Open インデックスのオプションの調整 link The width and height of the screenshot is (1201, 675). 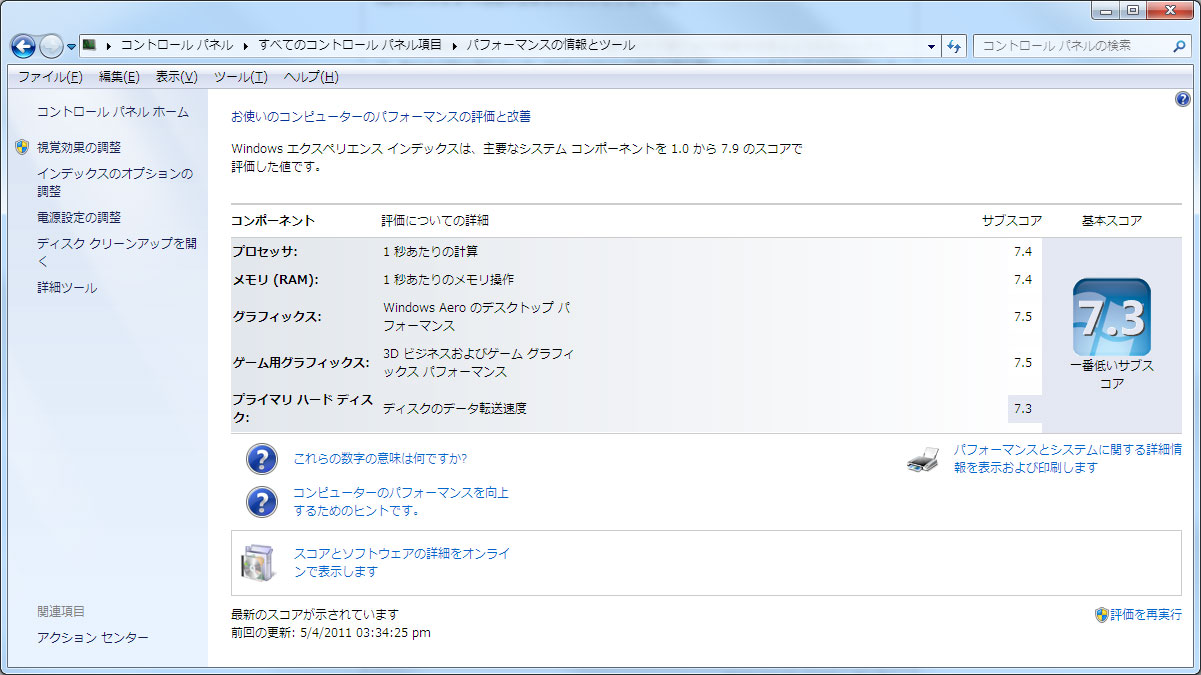[115, 182]
